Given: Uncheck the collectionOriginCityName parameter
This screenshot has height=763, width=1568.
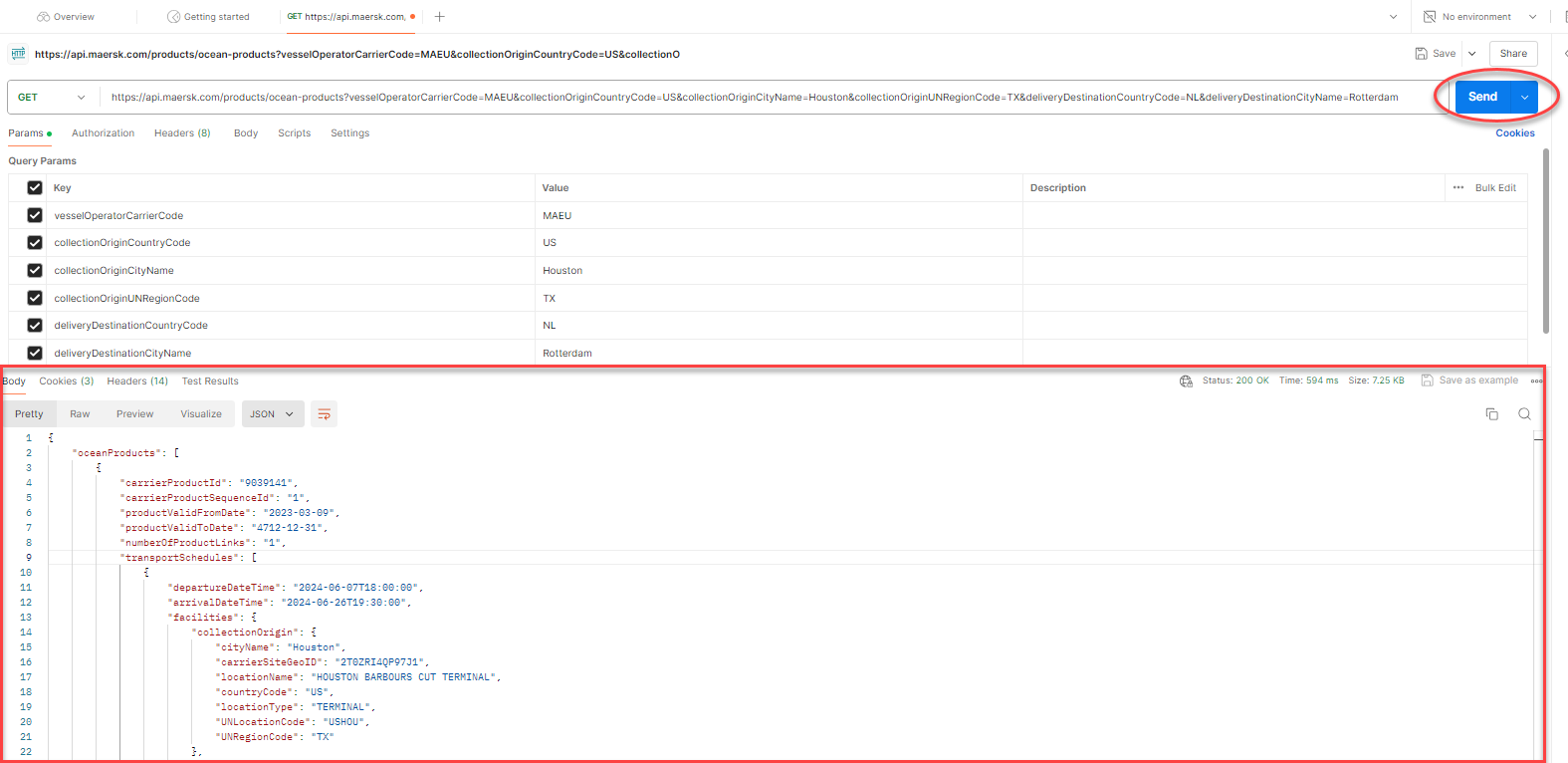Looking at the screenshot, I should 35,271.
